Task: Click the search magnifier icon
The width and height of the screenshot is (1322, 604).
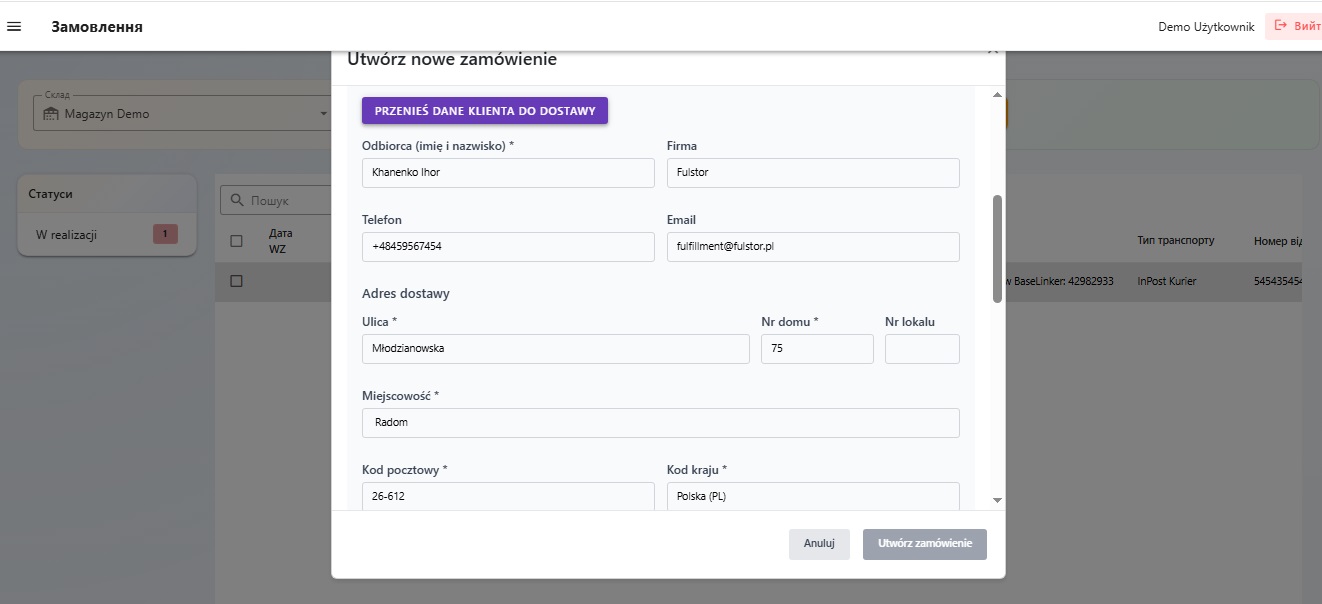Action: coord(237,200)
